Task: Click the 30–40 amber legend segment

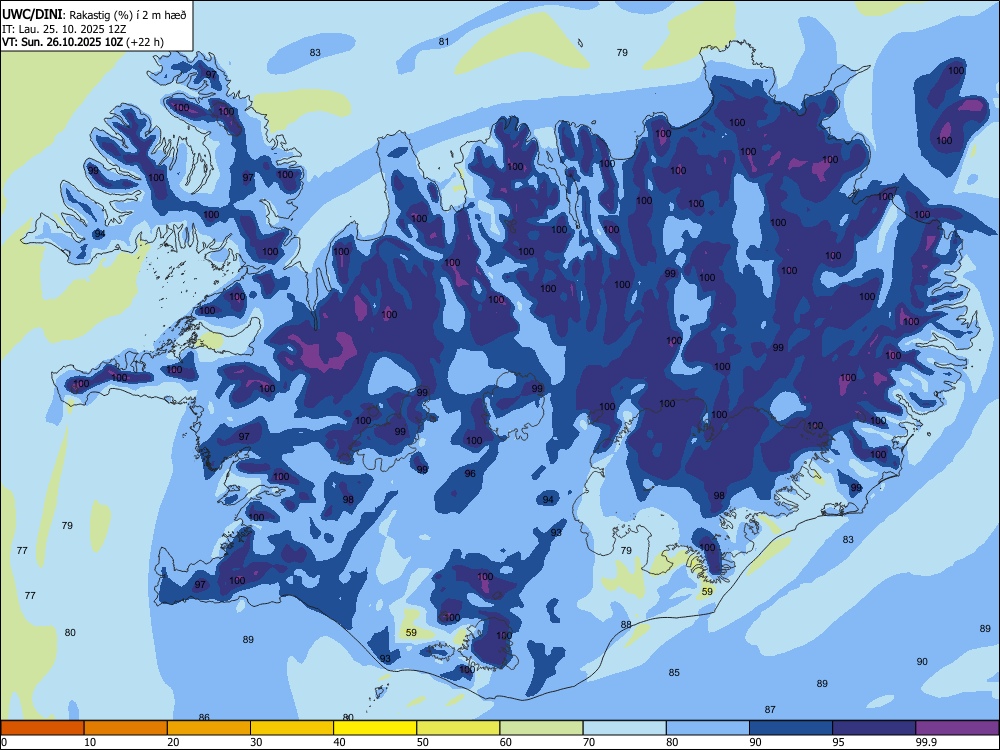Action: click(x=292, y=728)
